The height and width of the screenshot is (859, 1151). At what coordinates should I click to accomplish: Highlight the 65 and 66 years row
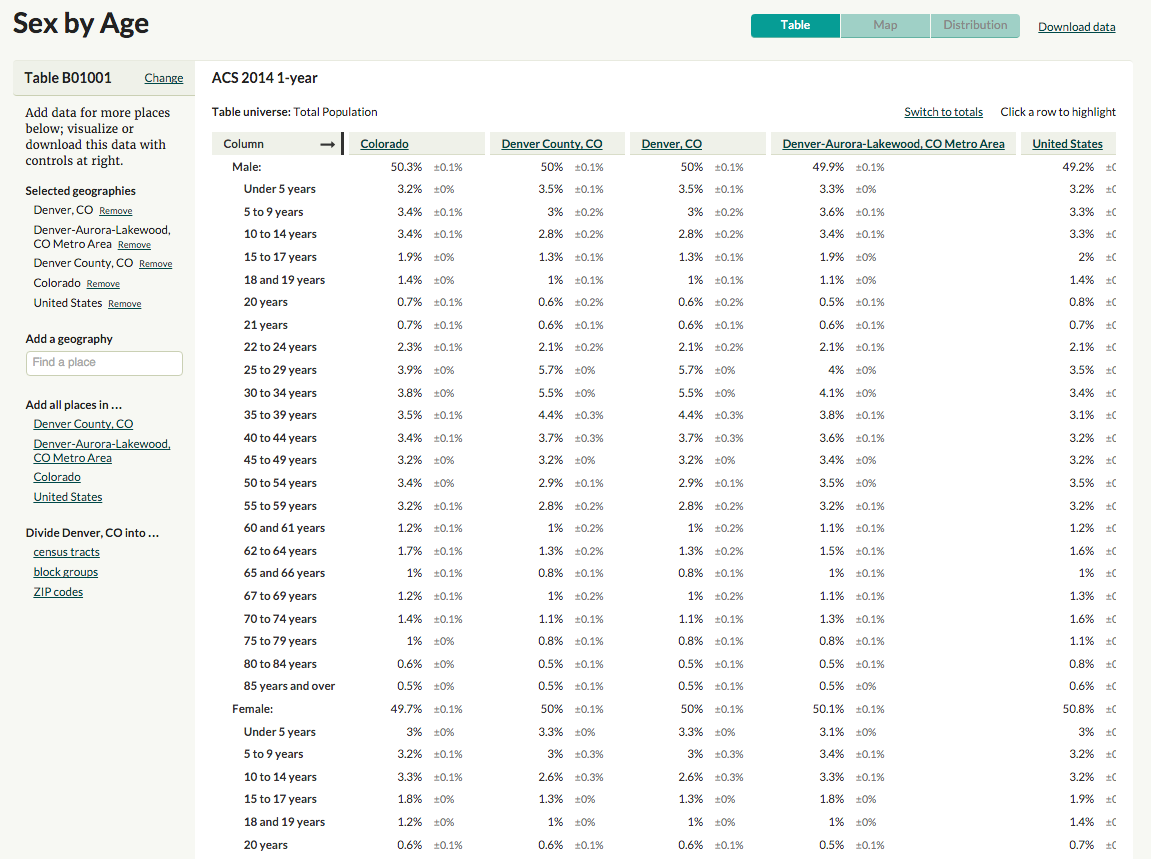[x=664, y=573]
